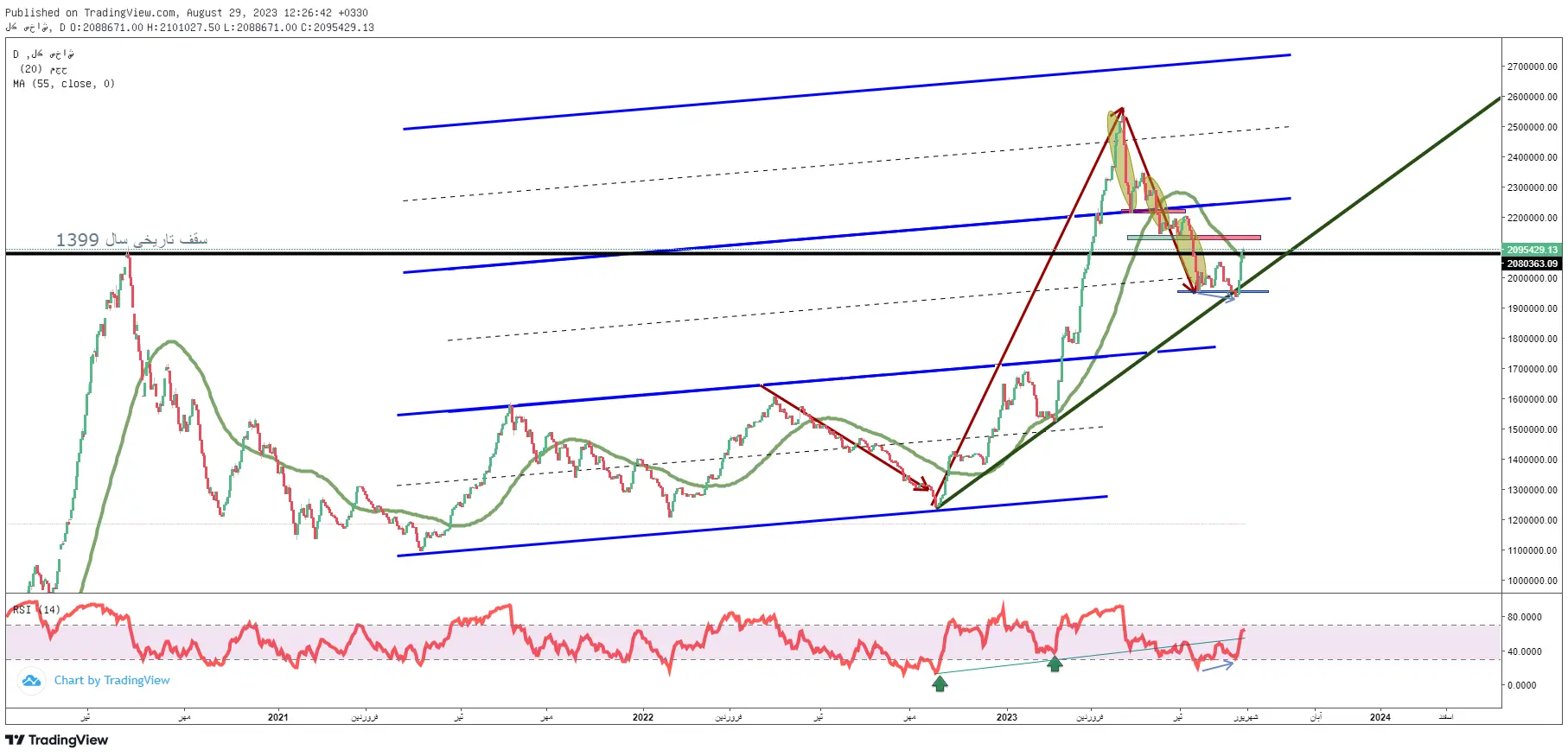
Task: Click the 2024 label on the time axis
Action: (x=1380, y=717)
